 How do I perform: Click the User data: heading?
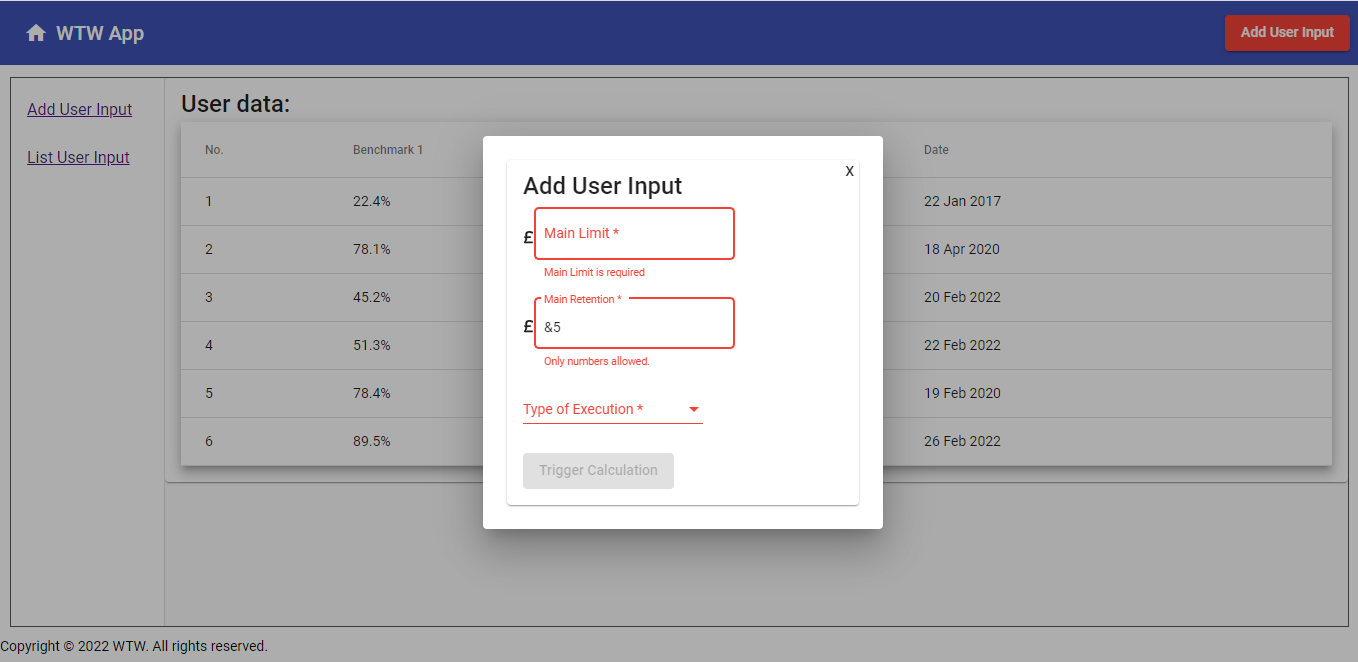pyautogui.click(x=236, y=103)
